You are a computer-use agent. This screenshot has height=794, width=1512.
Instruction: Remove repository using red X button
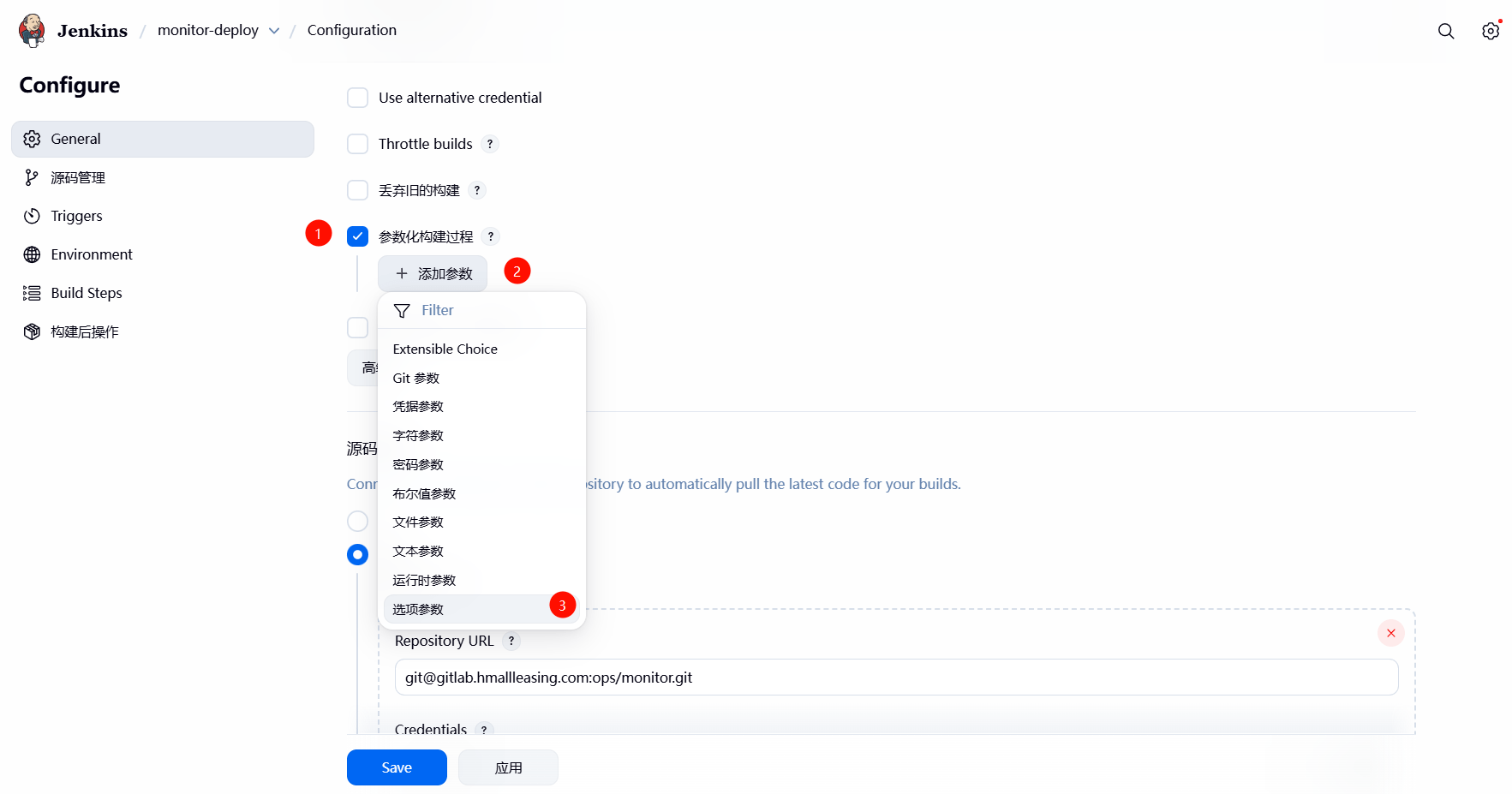click(1390, 633)
